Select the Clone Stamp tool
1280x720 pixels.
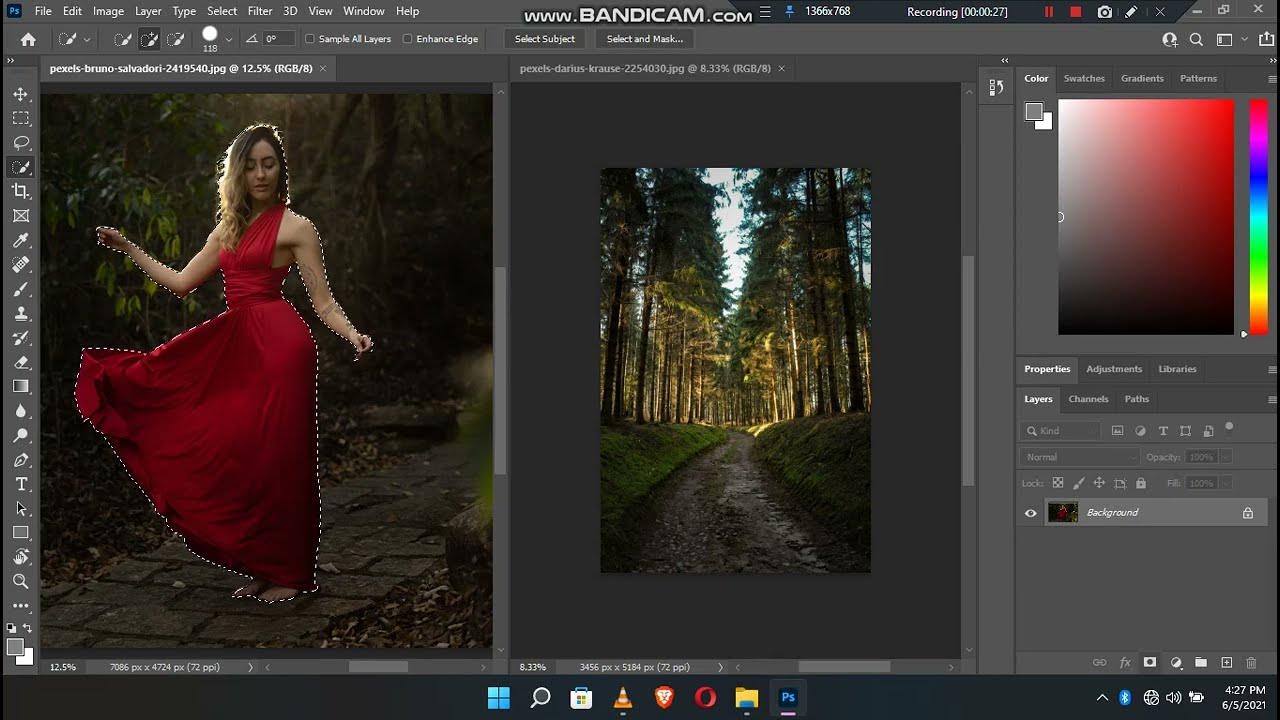tap(21, 313)
